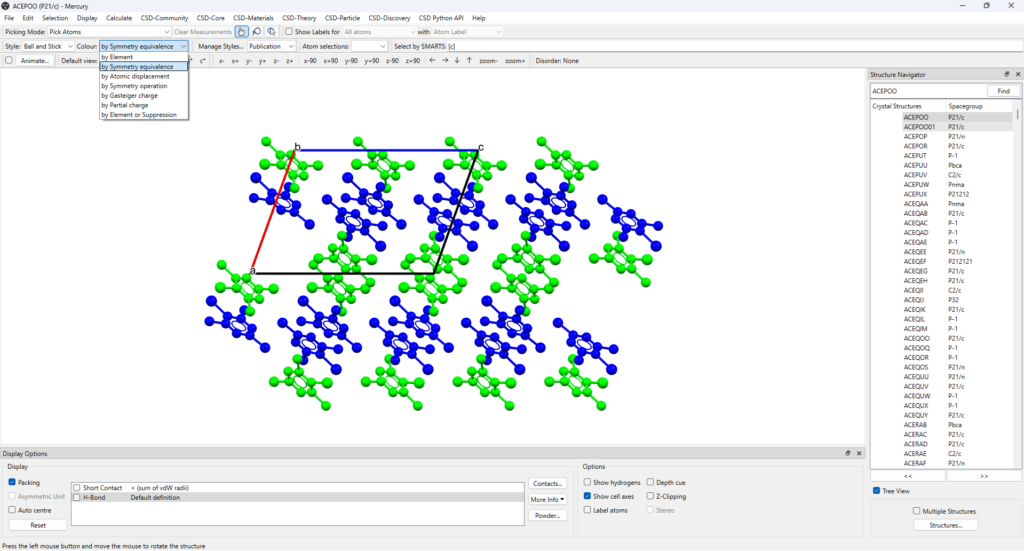Open the Picking Mode dropdown
The image size is (1024, 551).
110,32
